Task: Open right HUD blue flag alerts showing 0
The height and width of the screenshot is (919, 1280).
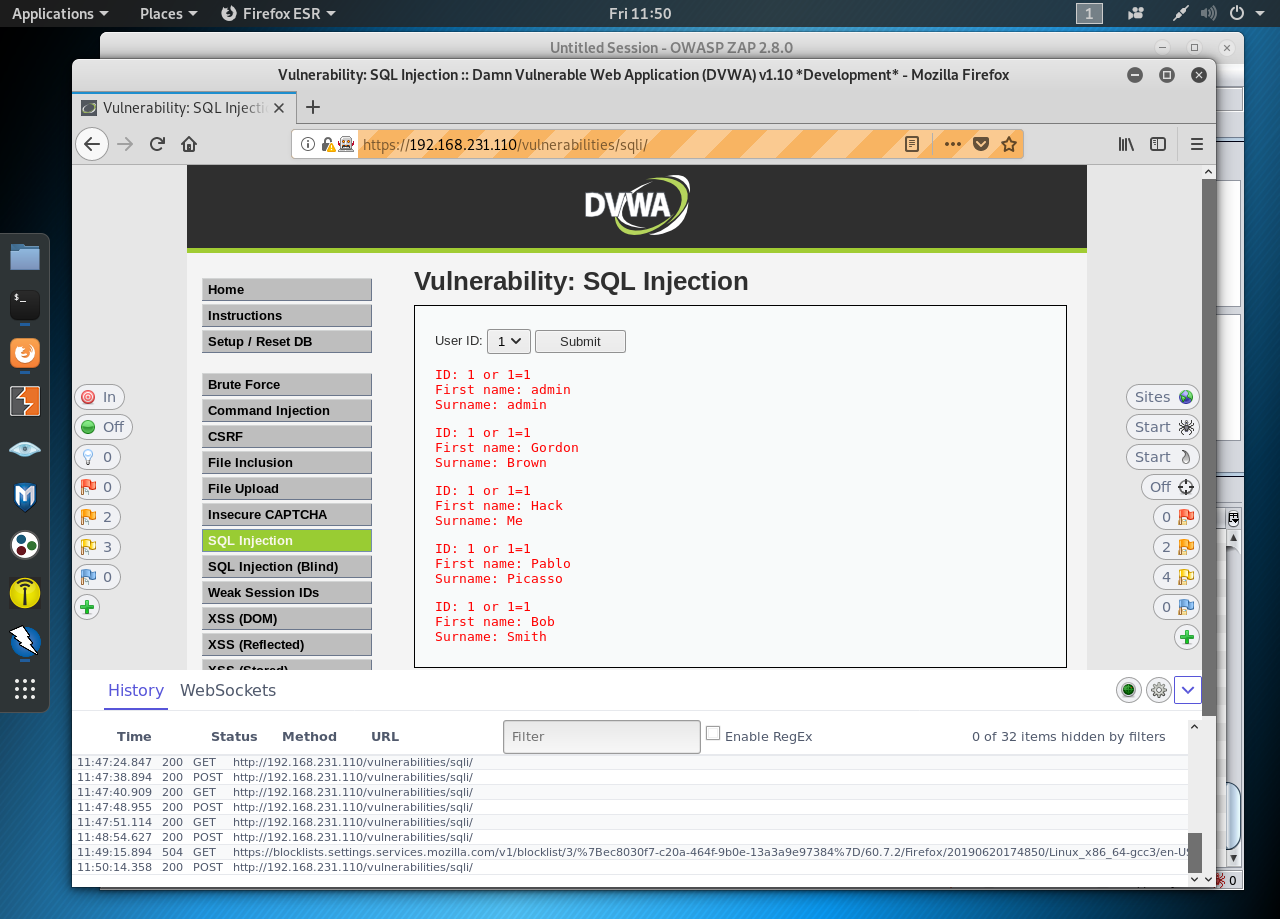Action: click(1176, 607)
